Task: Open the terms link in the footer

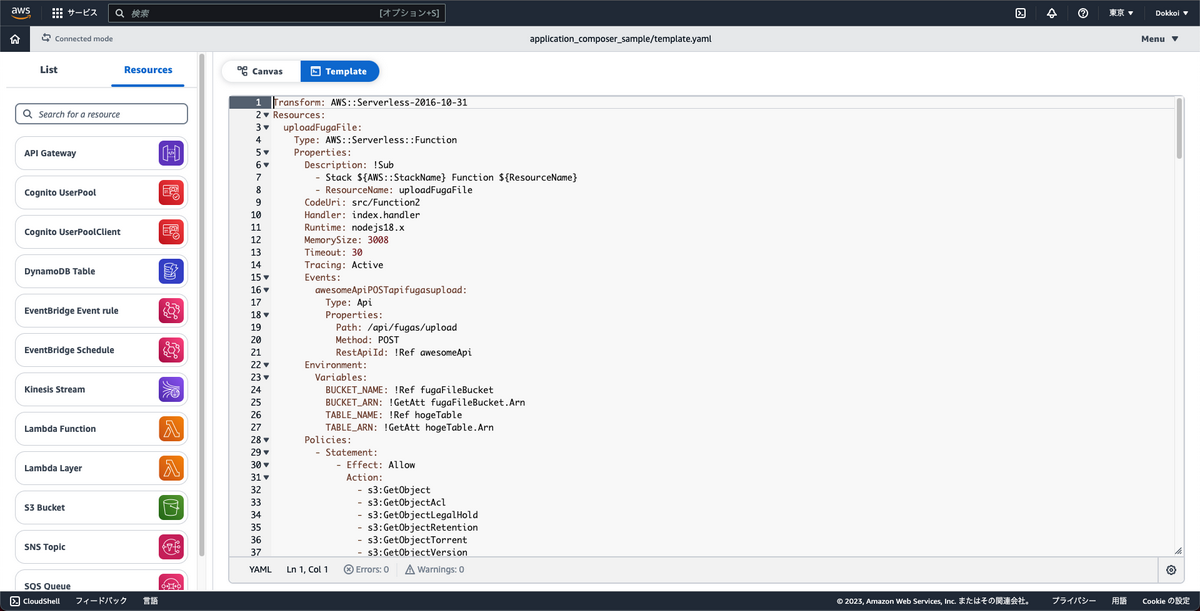Action: point(1119,601)
